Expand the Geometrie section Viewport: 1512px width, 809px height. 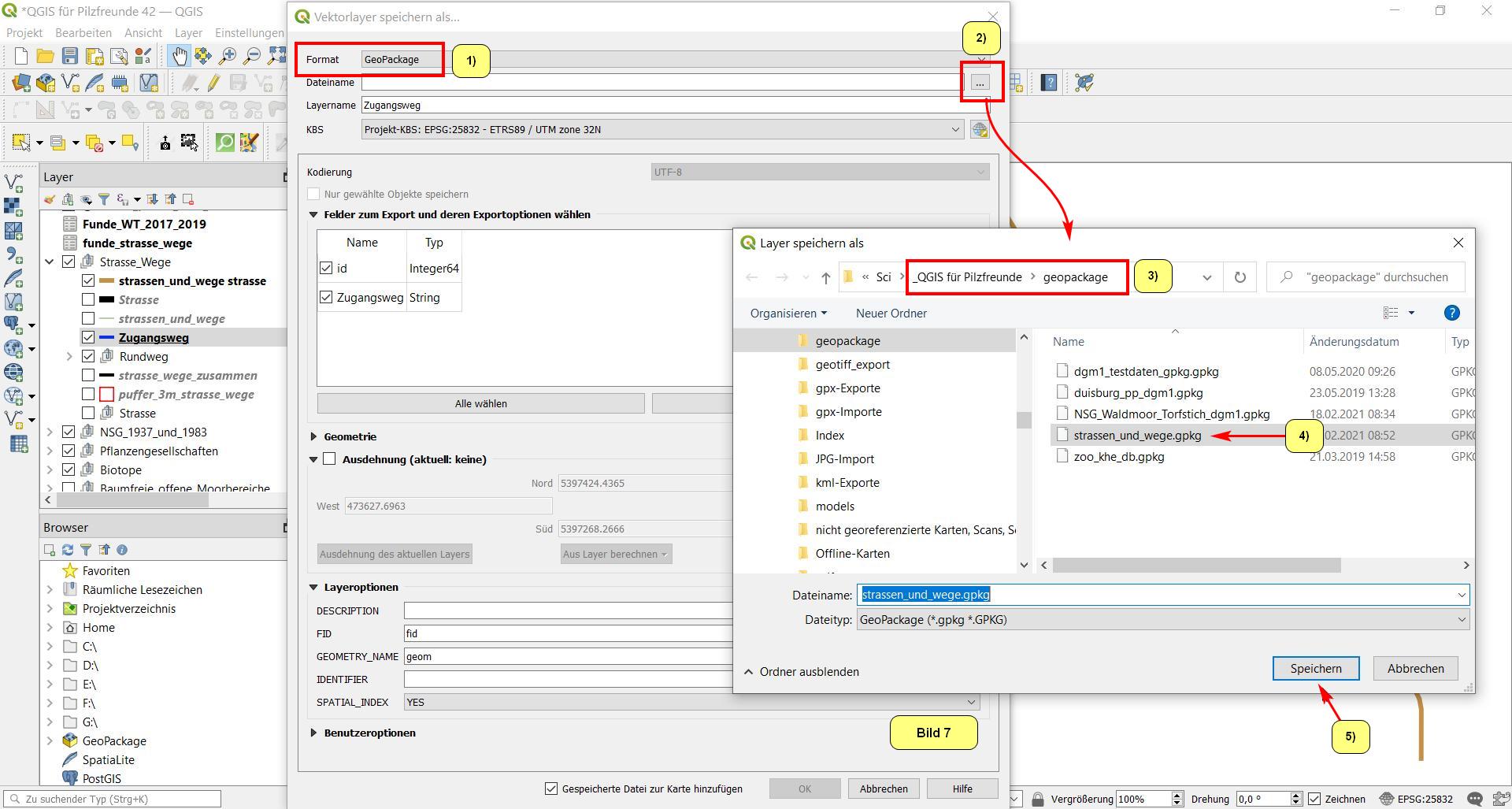point(314,436)
